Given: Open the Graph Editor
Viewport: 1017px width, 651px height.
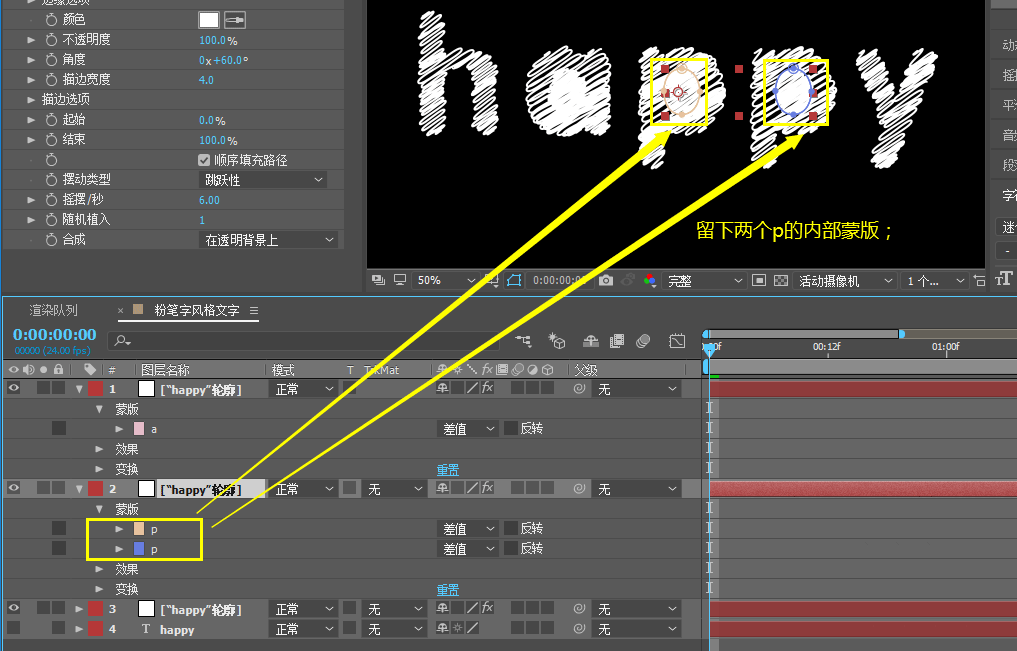Looking at the screenshot, I should [x=677, y=344].
